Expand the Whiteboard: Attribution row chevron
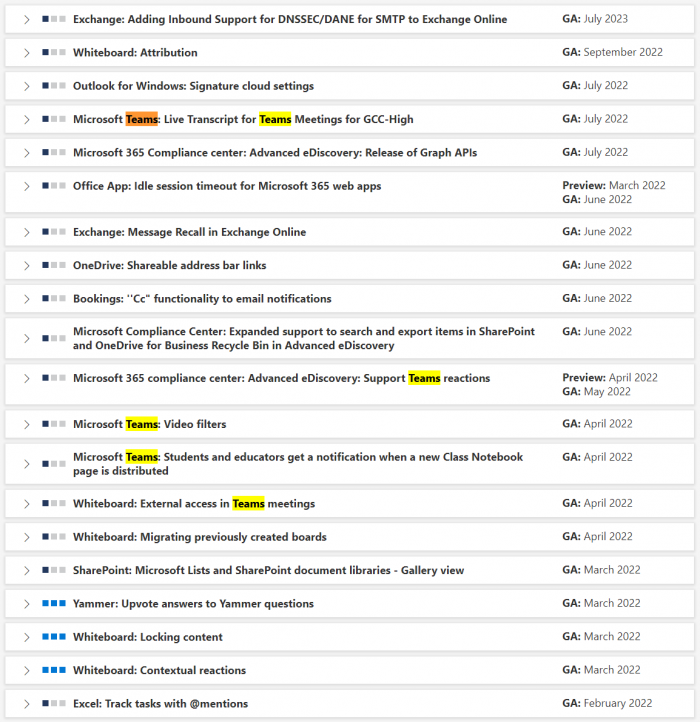700x722 pixels. [x=27, y=53]
